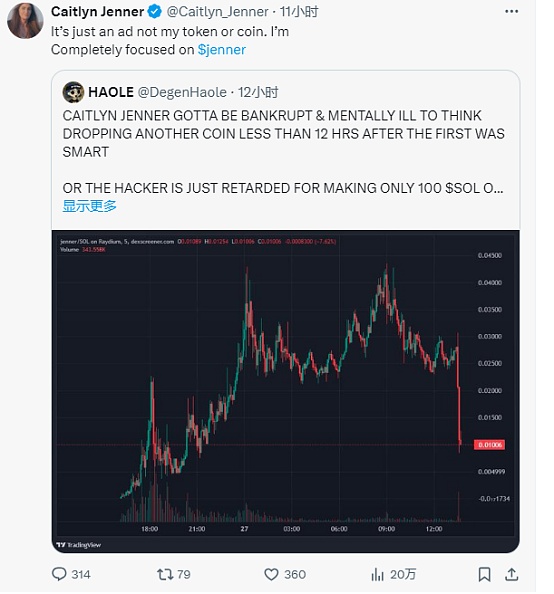The image size is (554, 594).
Task: Expand quoted tweet with 显示更多
Action: [x=89, y=206]
